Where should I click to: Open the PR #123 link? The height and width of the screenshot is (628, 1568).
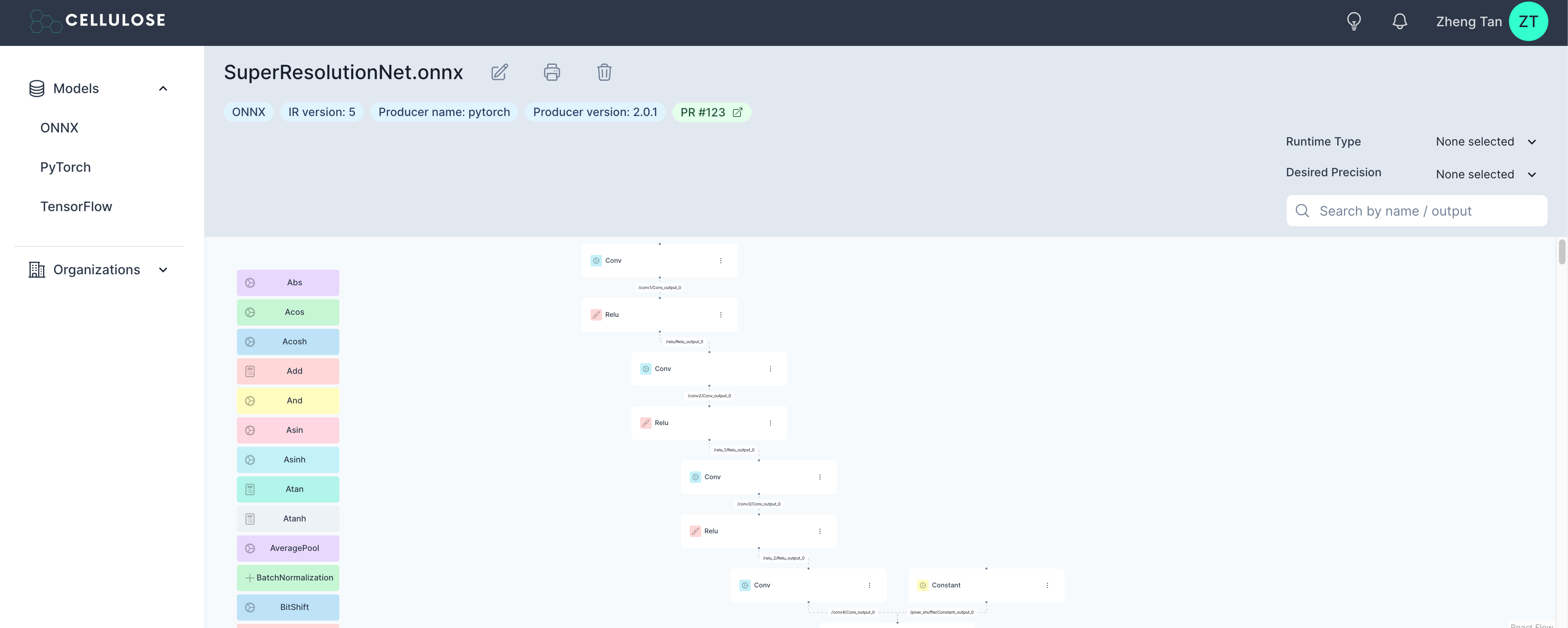711,113
